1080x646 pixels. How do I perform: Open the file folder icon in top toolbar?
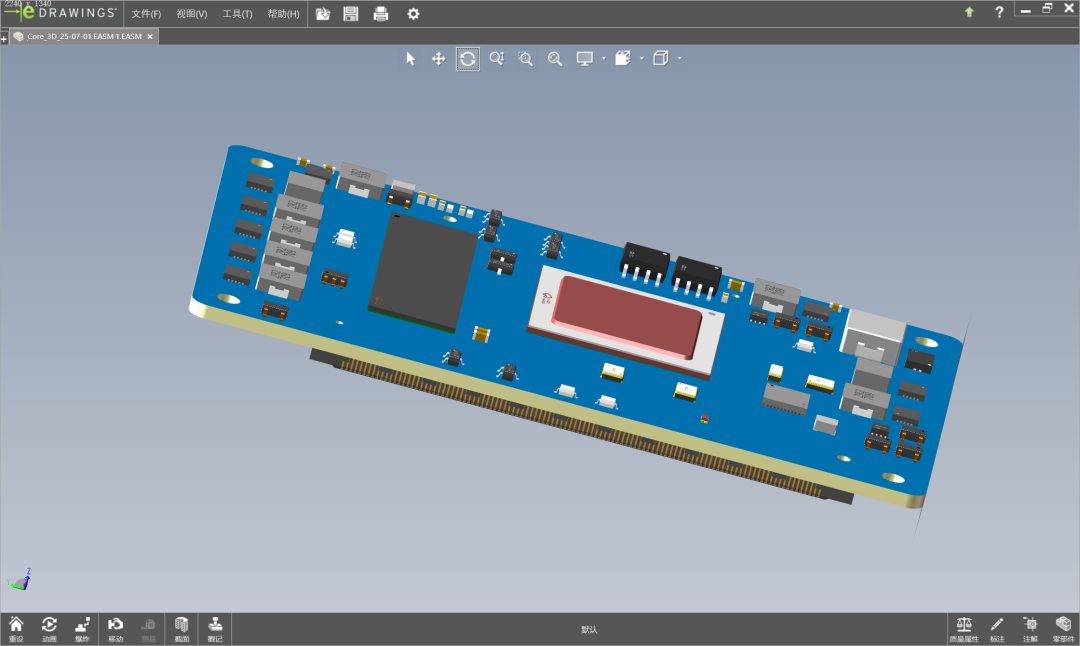pyautogui.click(x=323, y=14)
